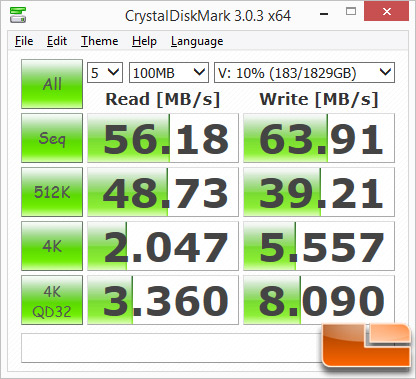Start the 4K QD32 benchmark test

pos(52,300)
